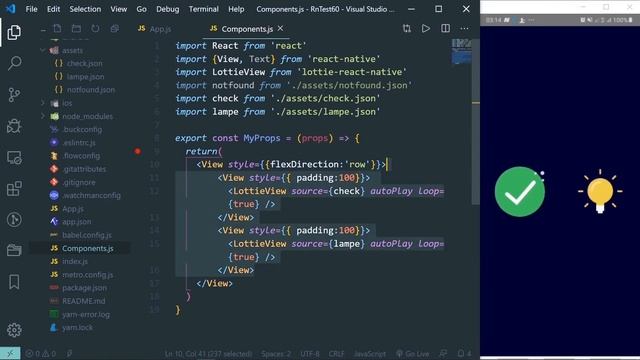Viewport: 640px width, 360px height.
Task: Open the Extensions view
Action: tap(14, 189)
